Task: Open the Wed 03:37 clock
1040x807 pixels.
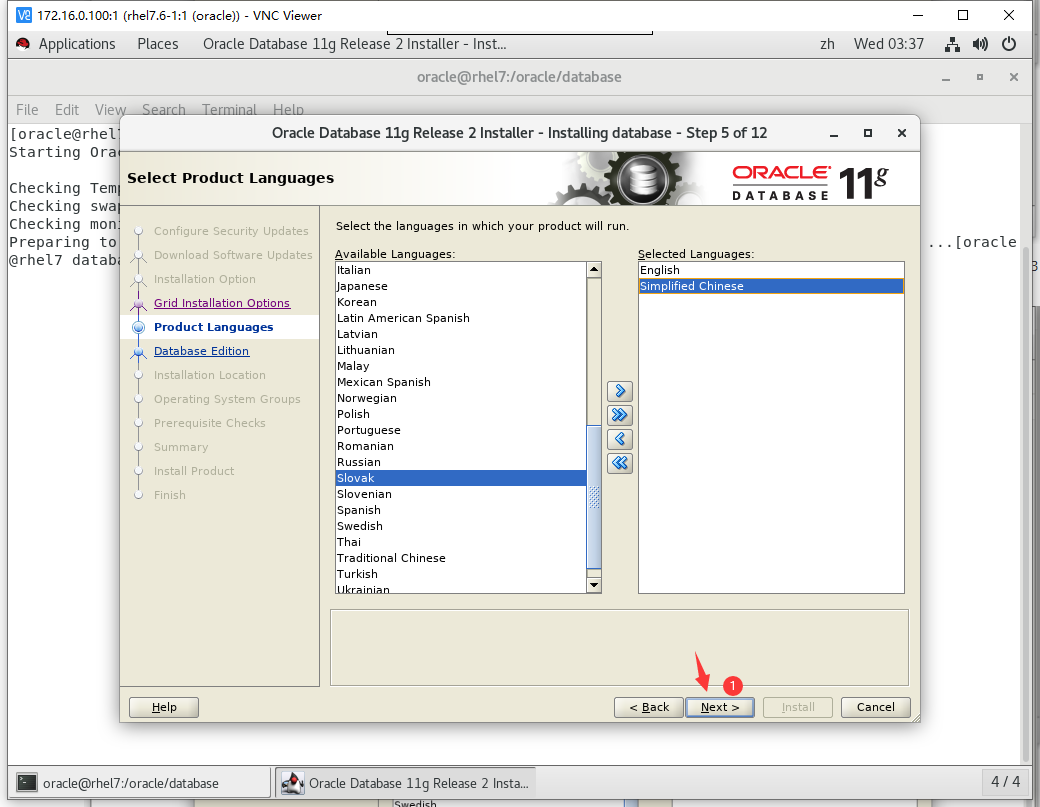Action: point(889,44)
